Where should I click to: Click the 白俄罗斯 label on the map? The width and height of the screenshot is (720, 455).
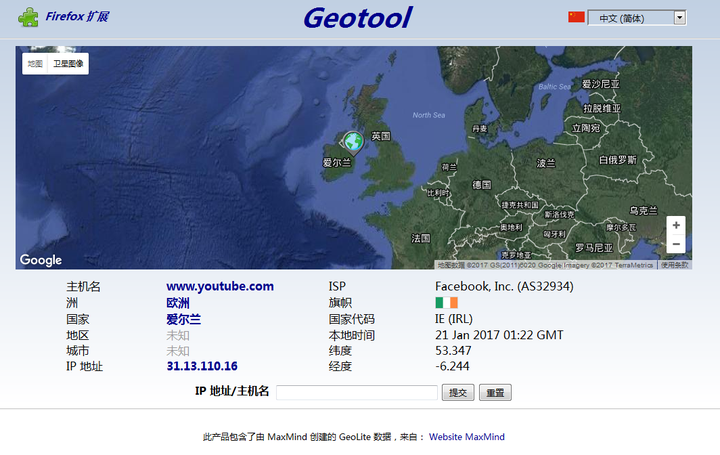pyautogui.click(x=618, y=160)
